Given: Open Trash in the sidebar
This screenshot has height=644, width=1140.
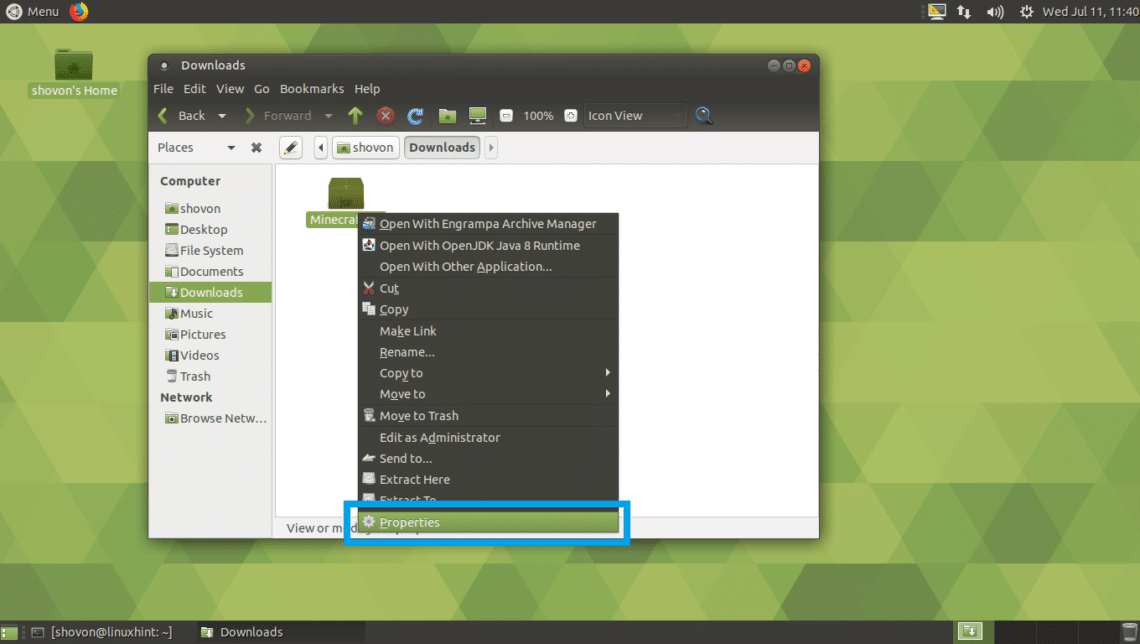Looking at the screenshot, I should click(211, 377).
